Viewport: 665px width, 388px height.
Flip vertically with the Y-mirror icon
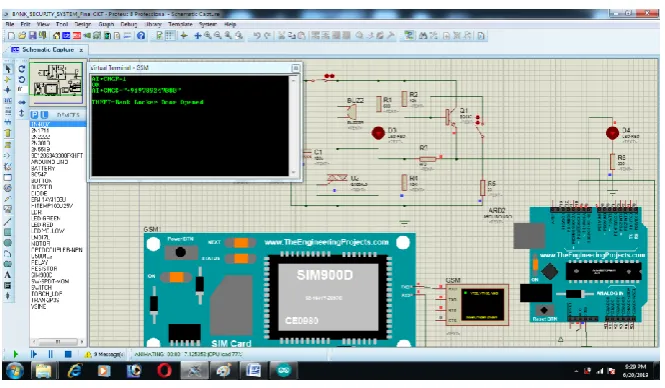(x=22, y=113)
